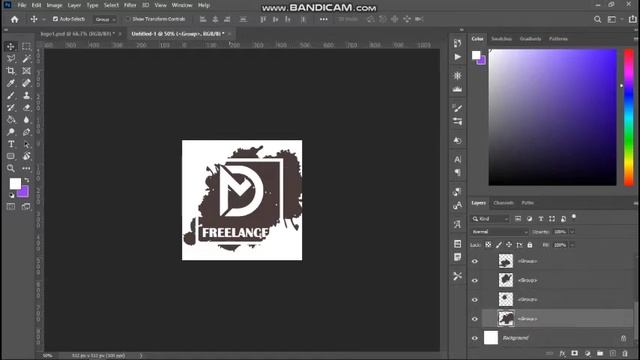
Task: Select the Lasso tool
Action: pyautogui.click(x=11, y=59)
